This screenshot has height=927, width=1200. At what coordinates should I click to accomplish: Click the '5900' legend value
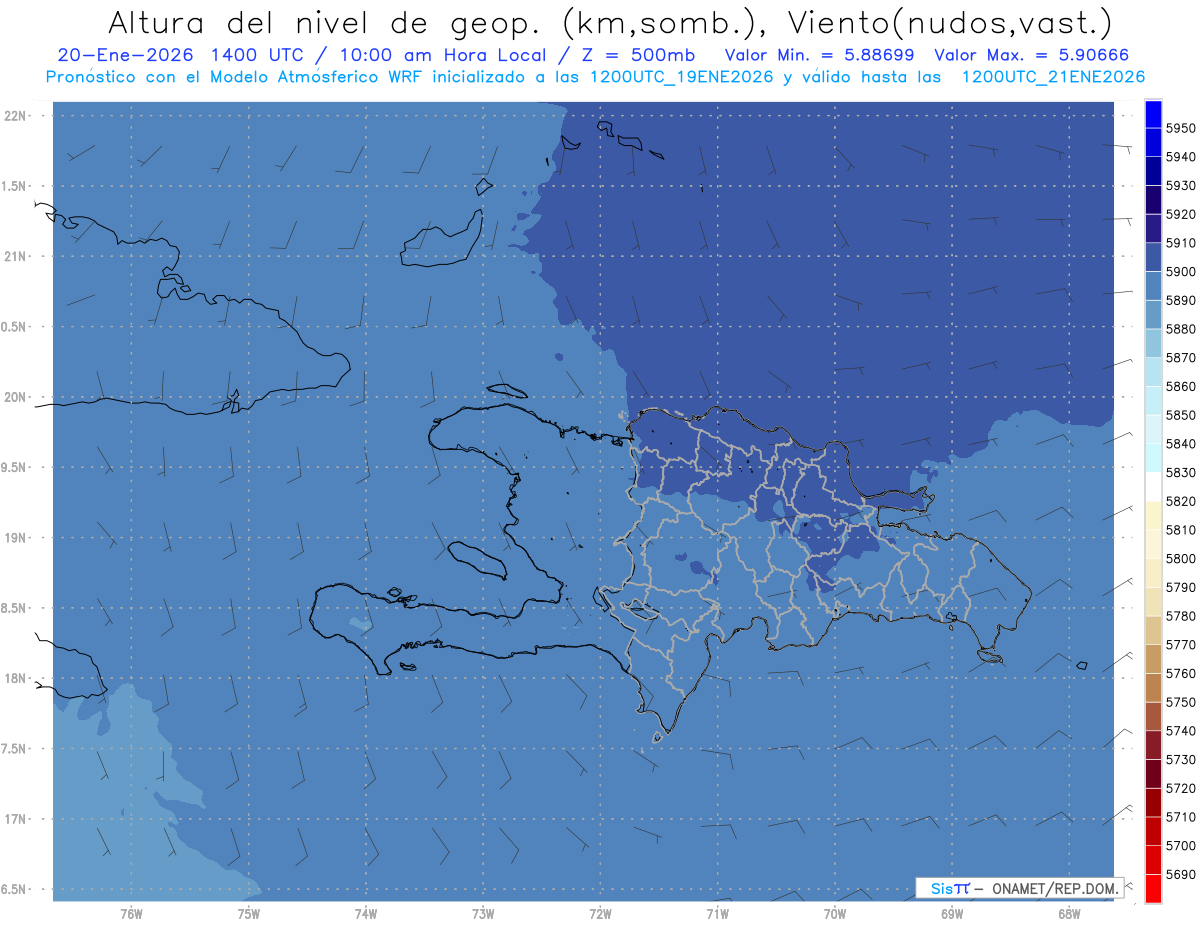1180,271
